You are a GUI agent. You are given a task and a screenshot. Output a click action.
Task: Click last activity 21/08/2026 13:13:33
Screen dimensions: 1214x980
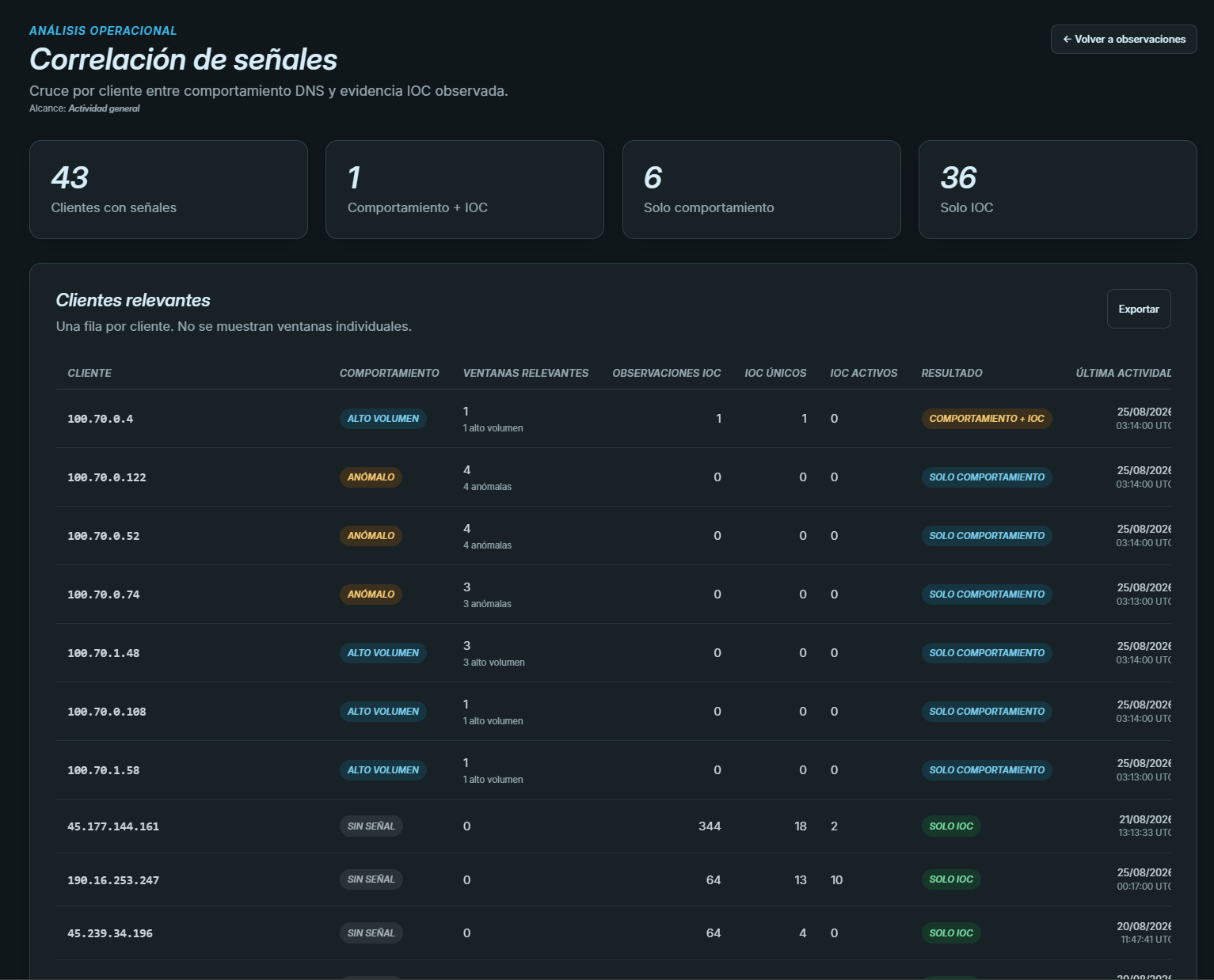[x=1144, y=826]
